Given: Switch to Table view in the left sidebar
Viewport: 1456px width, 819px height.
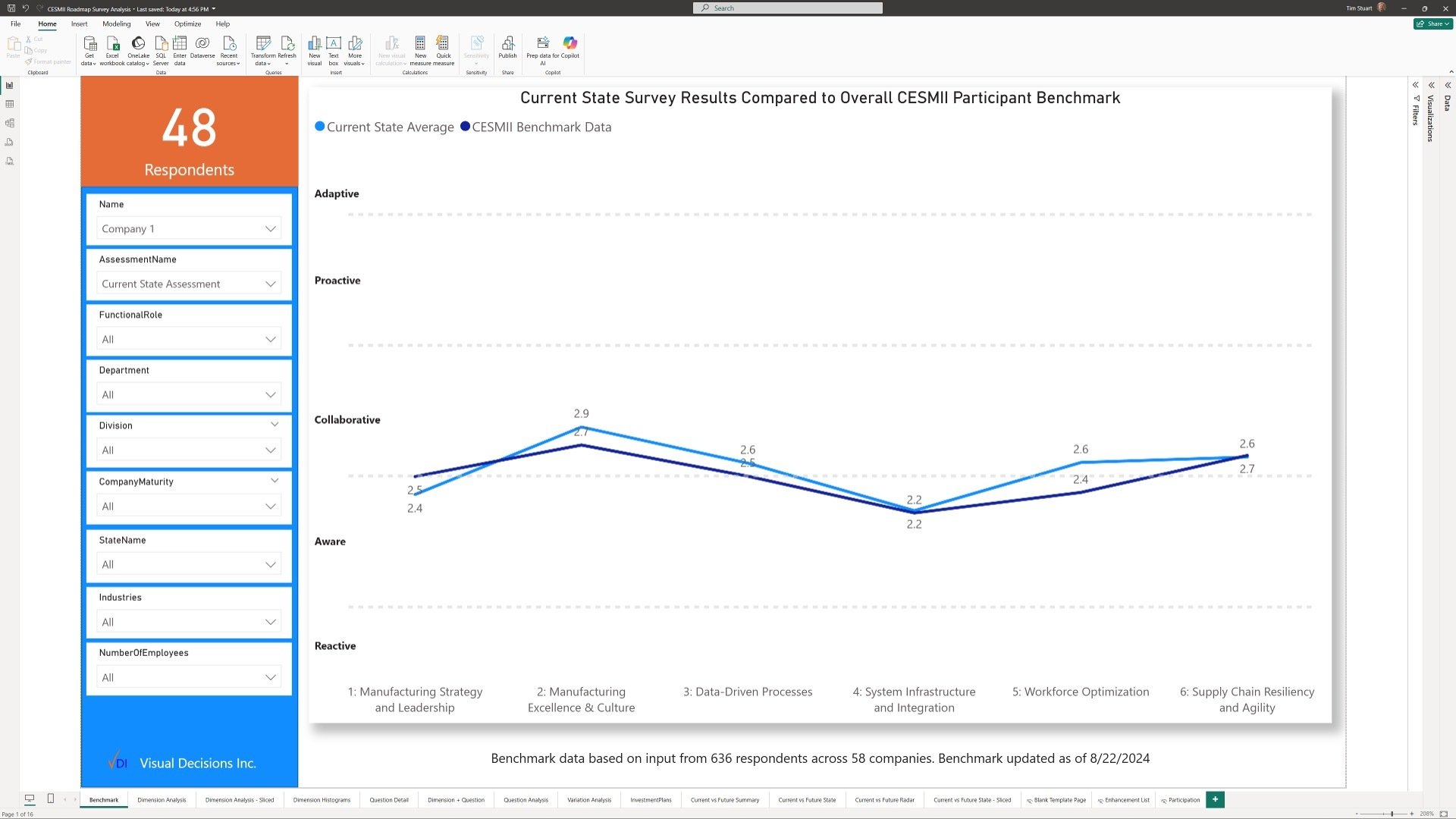Looking at the screenshot, I should click(x=10, y=104).
